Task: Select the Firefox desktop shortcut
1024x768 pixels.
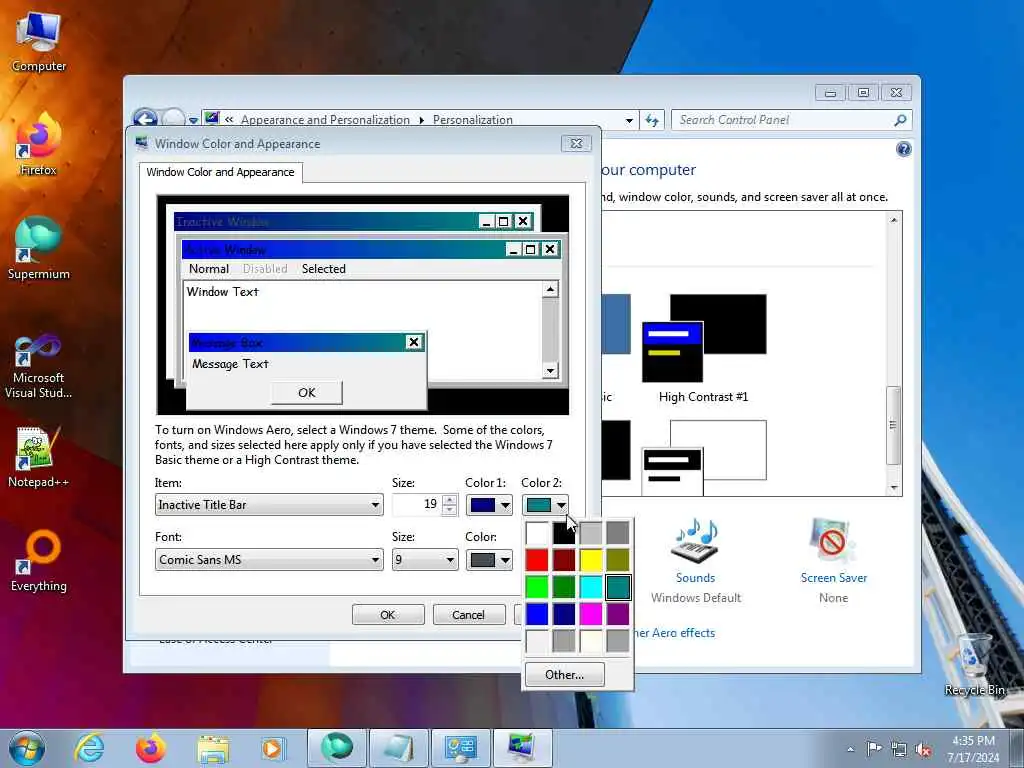Action: click(39, 144)
